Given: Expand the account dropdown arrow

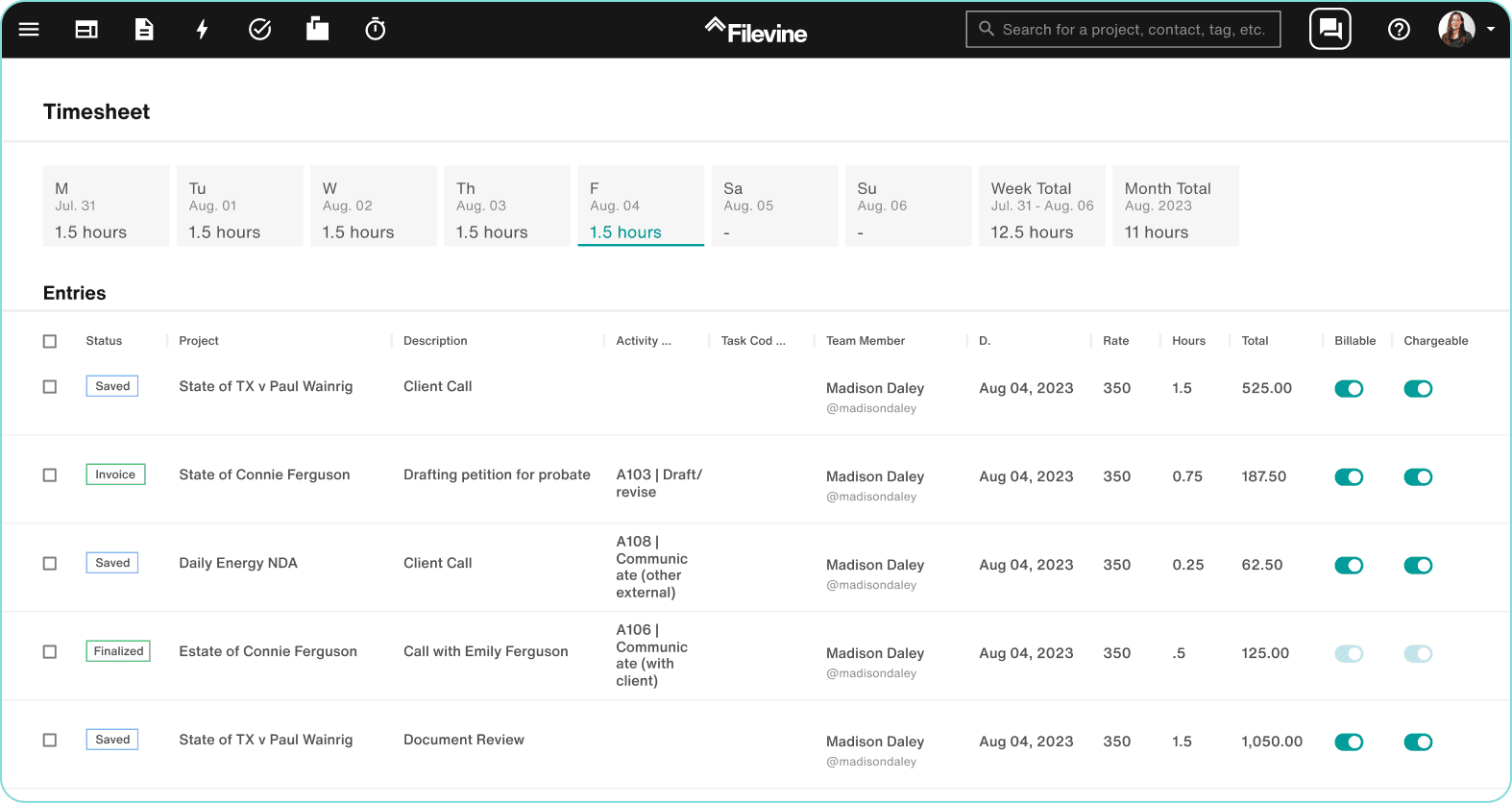Looking at the screenshot, I should click(x=1491, y=30).
